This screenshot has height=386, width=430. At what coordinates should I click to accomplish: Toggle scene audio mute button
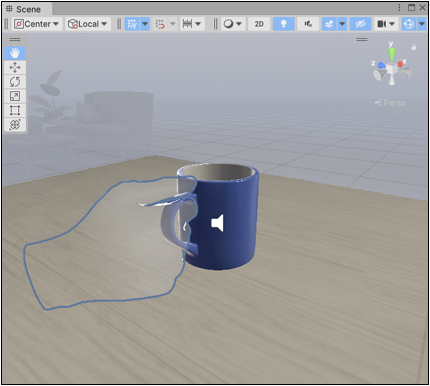click(x=308, y=24)
